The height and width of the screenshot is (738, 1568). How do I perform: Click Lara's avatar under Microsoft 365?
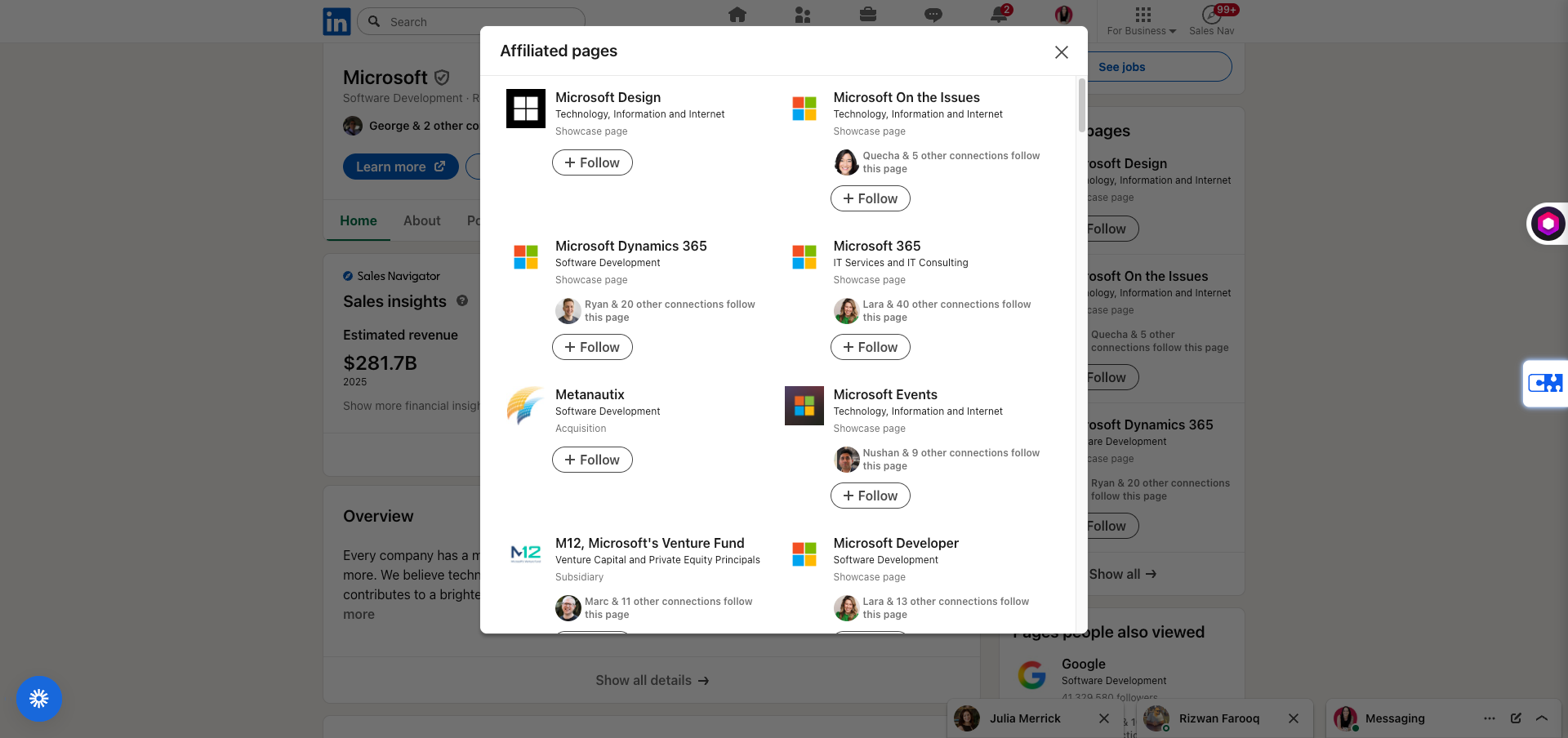click(x=846, y=311)
